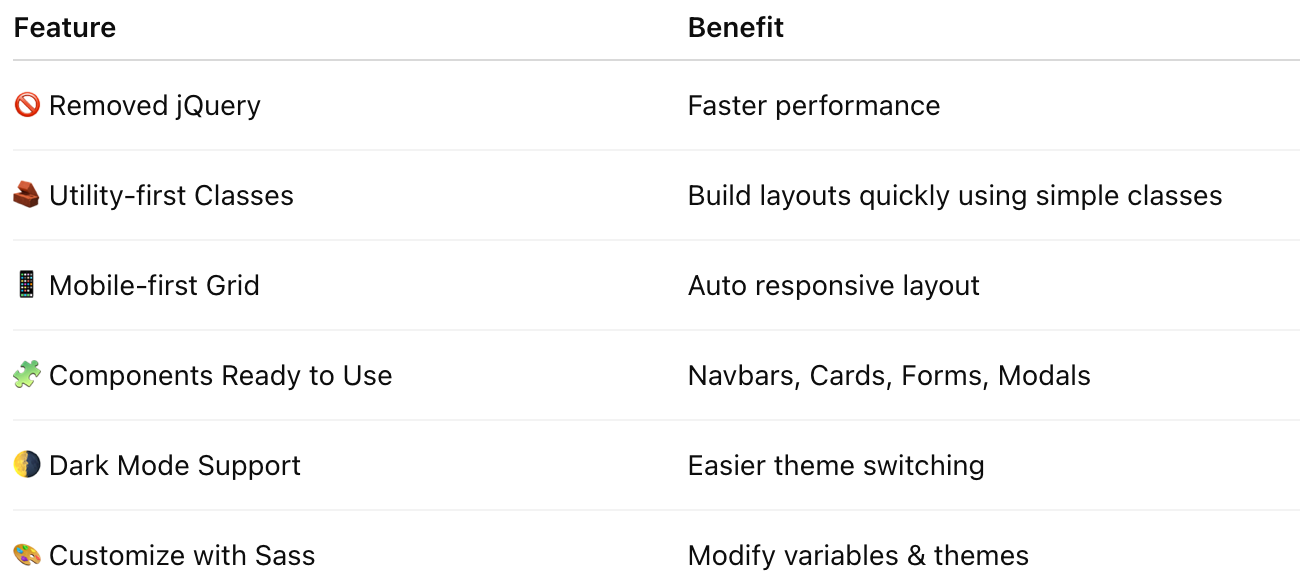Click the paint palette emoji by Customize with Sass
Viewport: 1300px width, 588px height.
27,555
